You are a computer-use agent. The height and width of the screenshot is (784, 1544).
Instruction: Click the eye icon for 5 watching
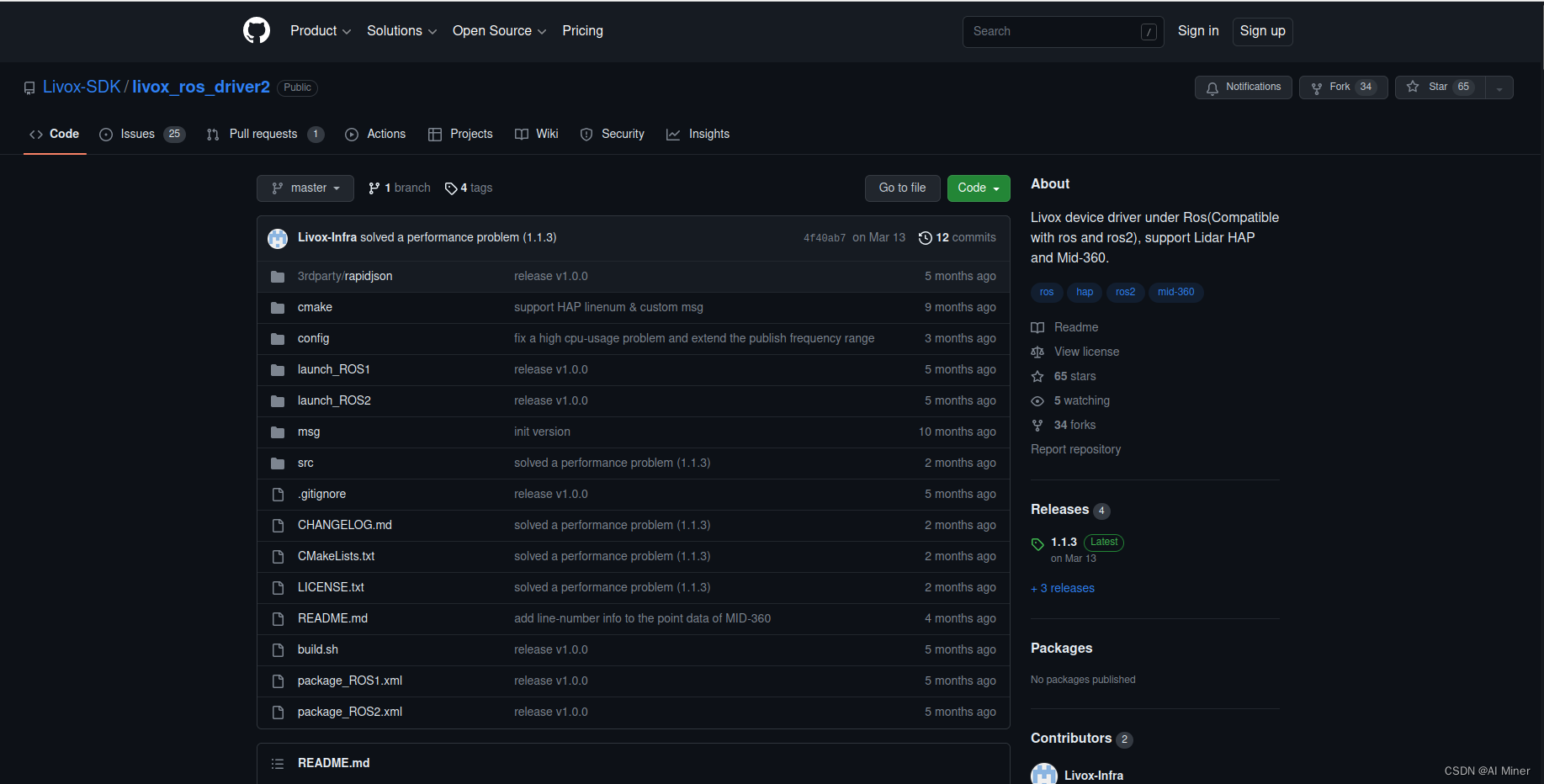(1037, 401)
